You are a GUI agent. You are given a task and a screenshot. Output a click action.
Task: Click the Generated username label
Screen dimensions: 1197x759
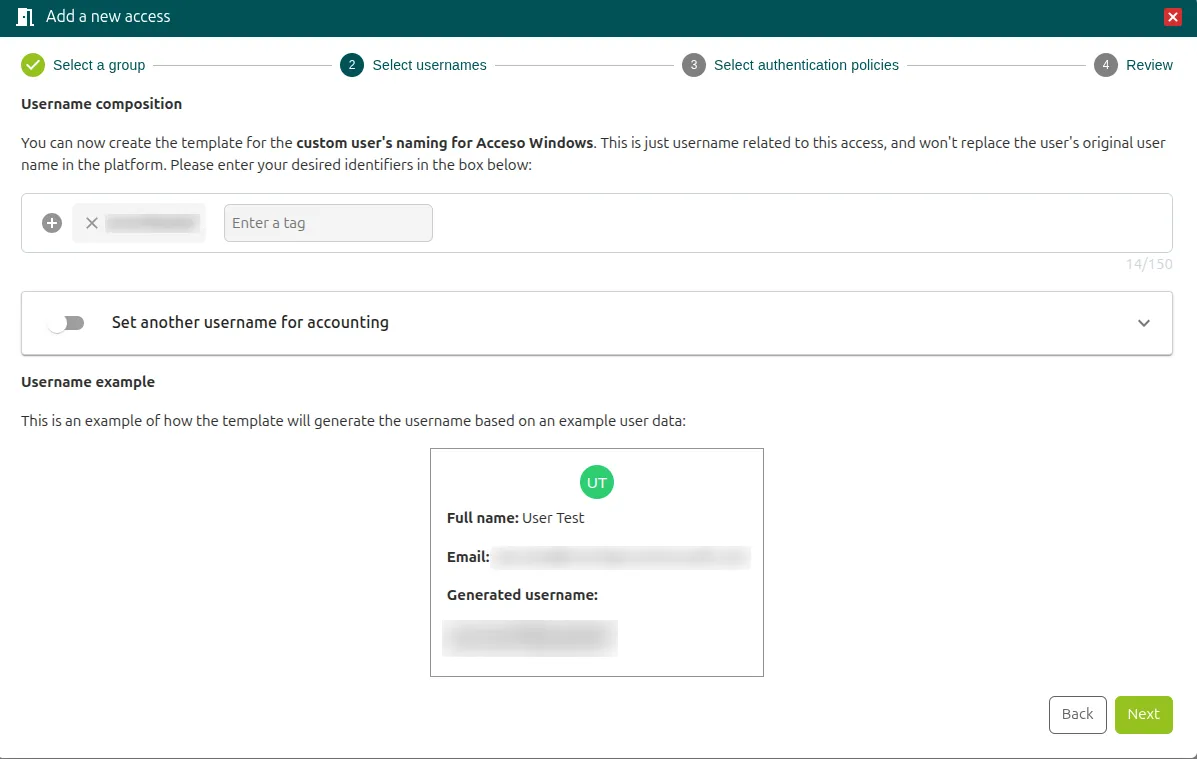pyautogui.click(x=522, y=595)
